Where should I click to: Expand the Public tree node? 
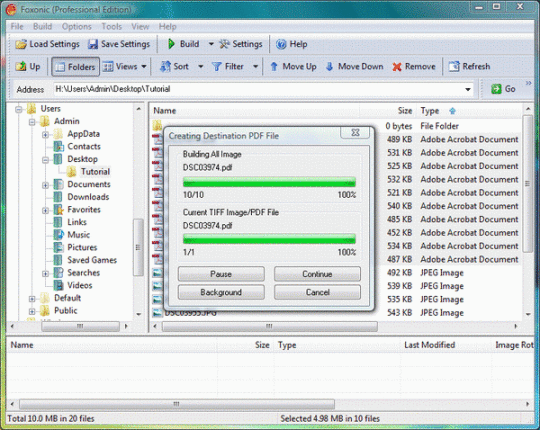(32, 311)
